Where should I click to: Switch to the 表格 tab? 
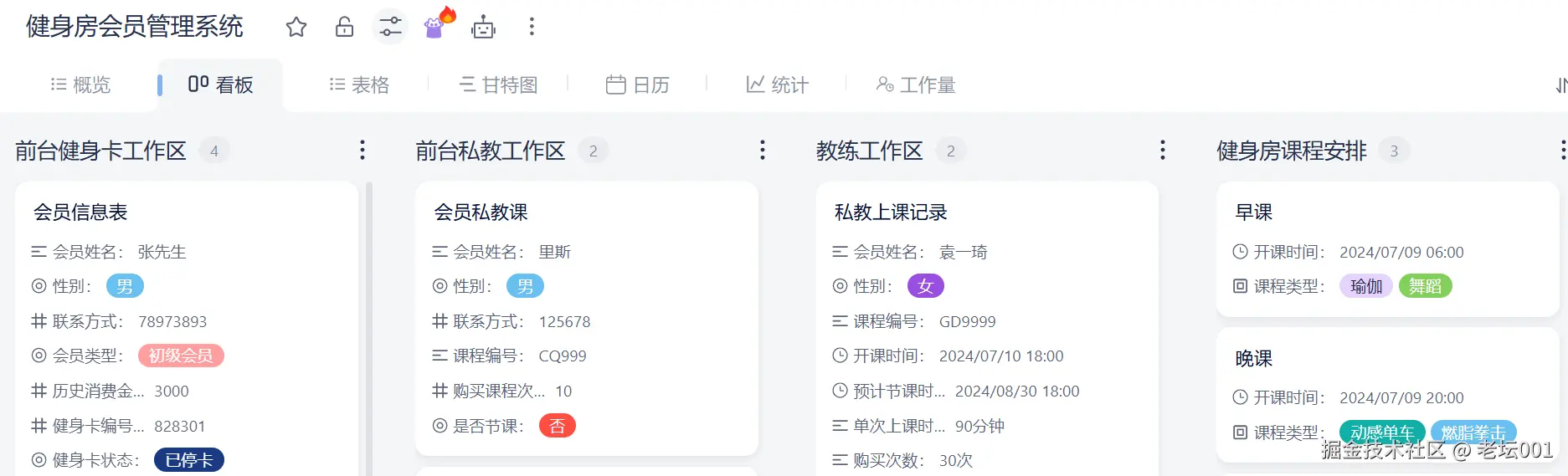pos(359,84)
